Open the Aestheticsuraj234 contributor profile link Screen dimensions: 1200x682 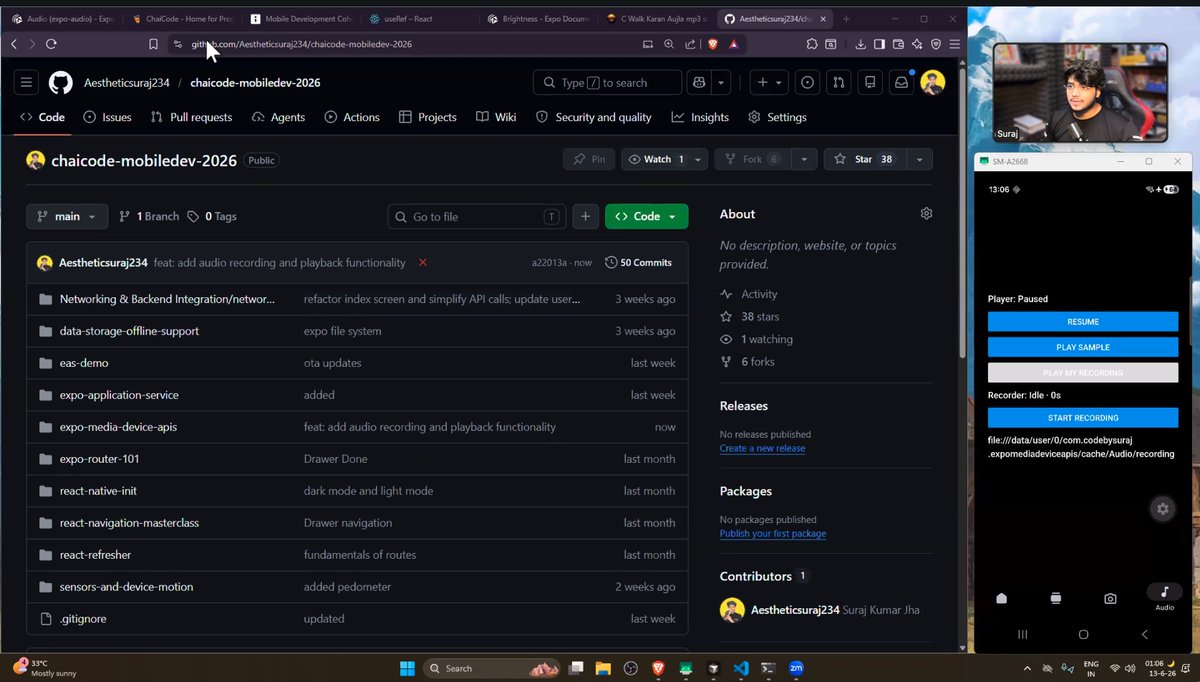click(795, 610)
